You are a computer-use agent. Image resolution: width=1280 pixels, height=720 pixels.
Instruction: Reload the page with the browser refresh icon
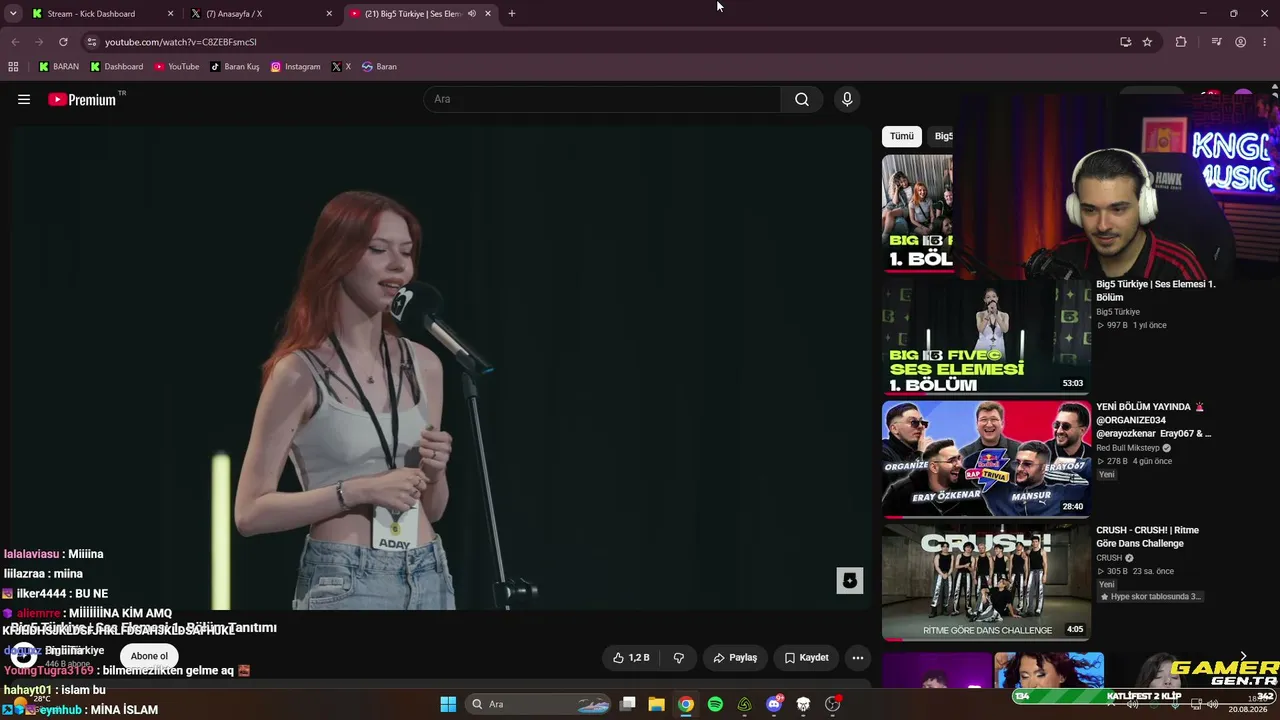63,42
